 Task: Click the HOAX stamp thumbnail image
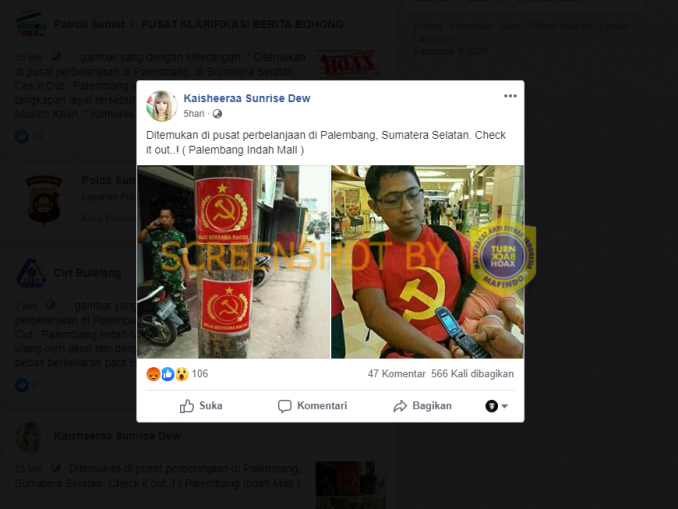point(350,64)
